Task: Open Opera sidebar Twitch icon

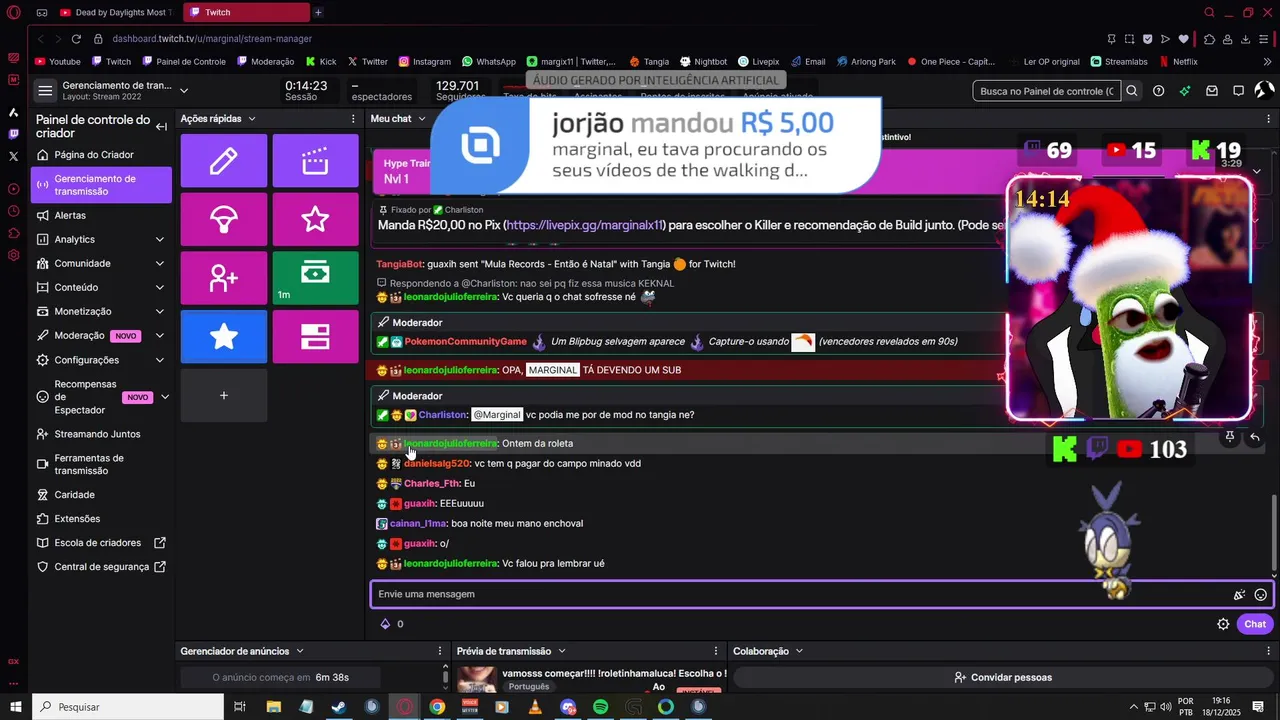Action: (x=13, y=134)
